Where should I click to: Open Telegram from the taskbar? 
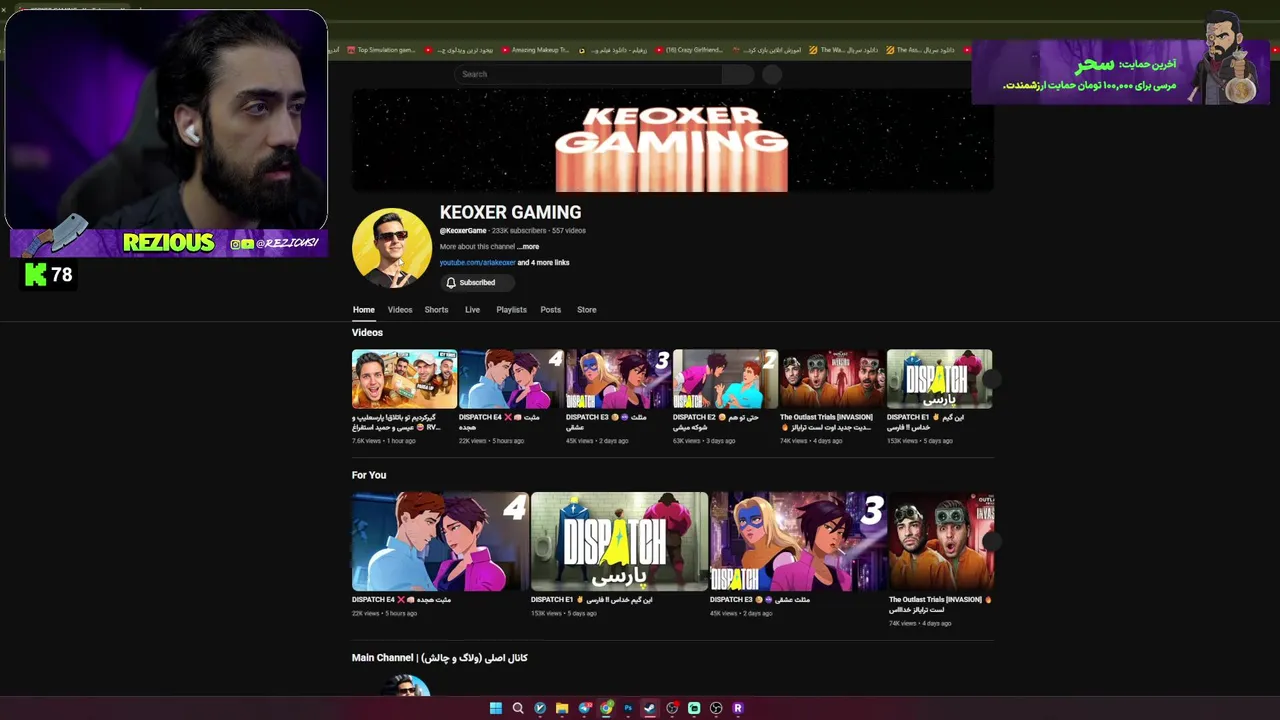[x=585, y=708]
